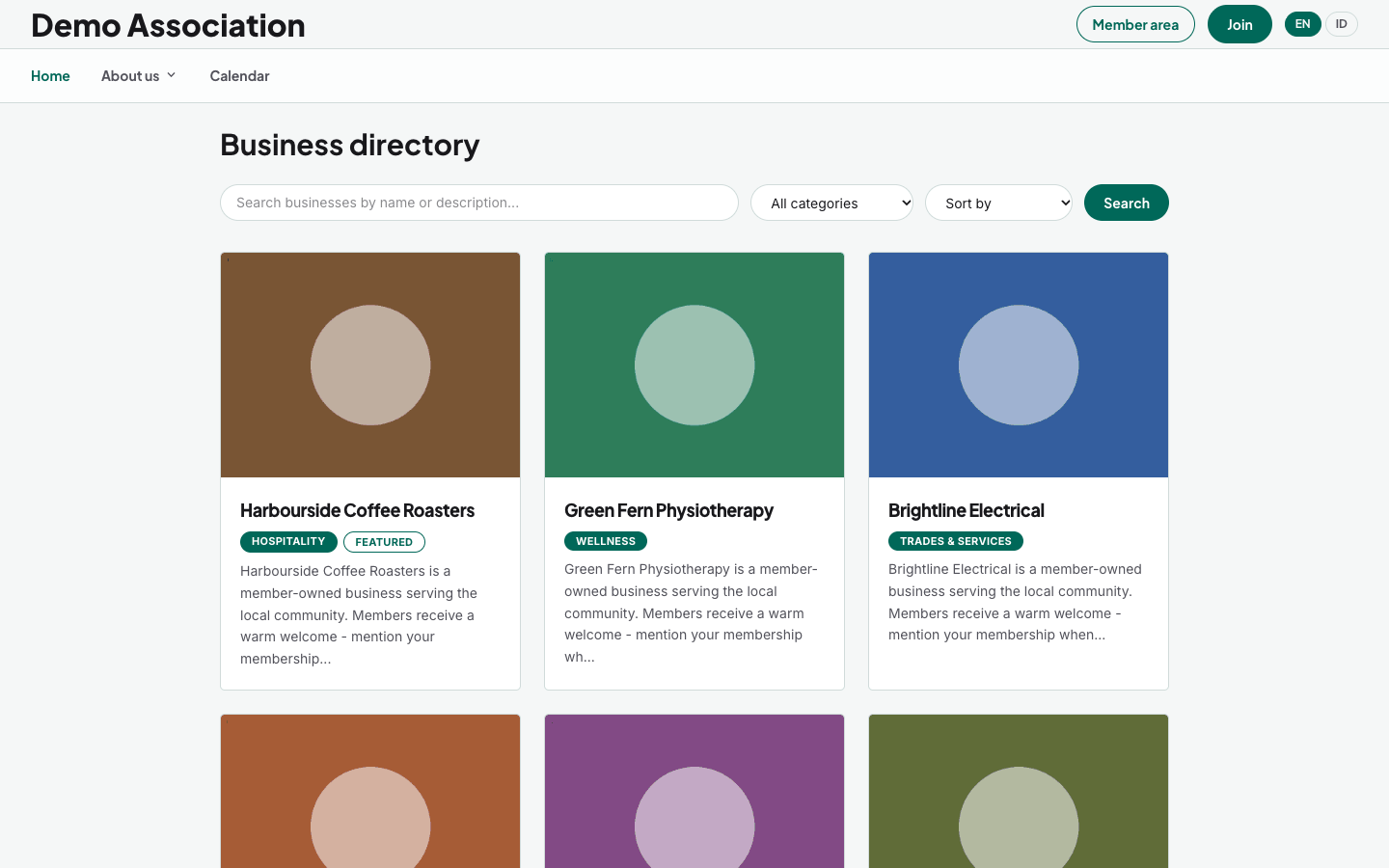This screenshot has width=1389, height=868.
Task: Open the Demo Association site title
Action: [168, 25]
